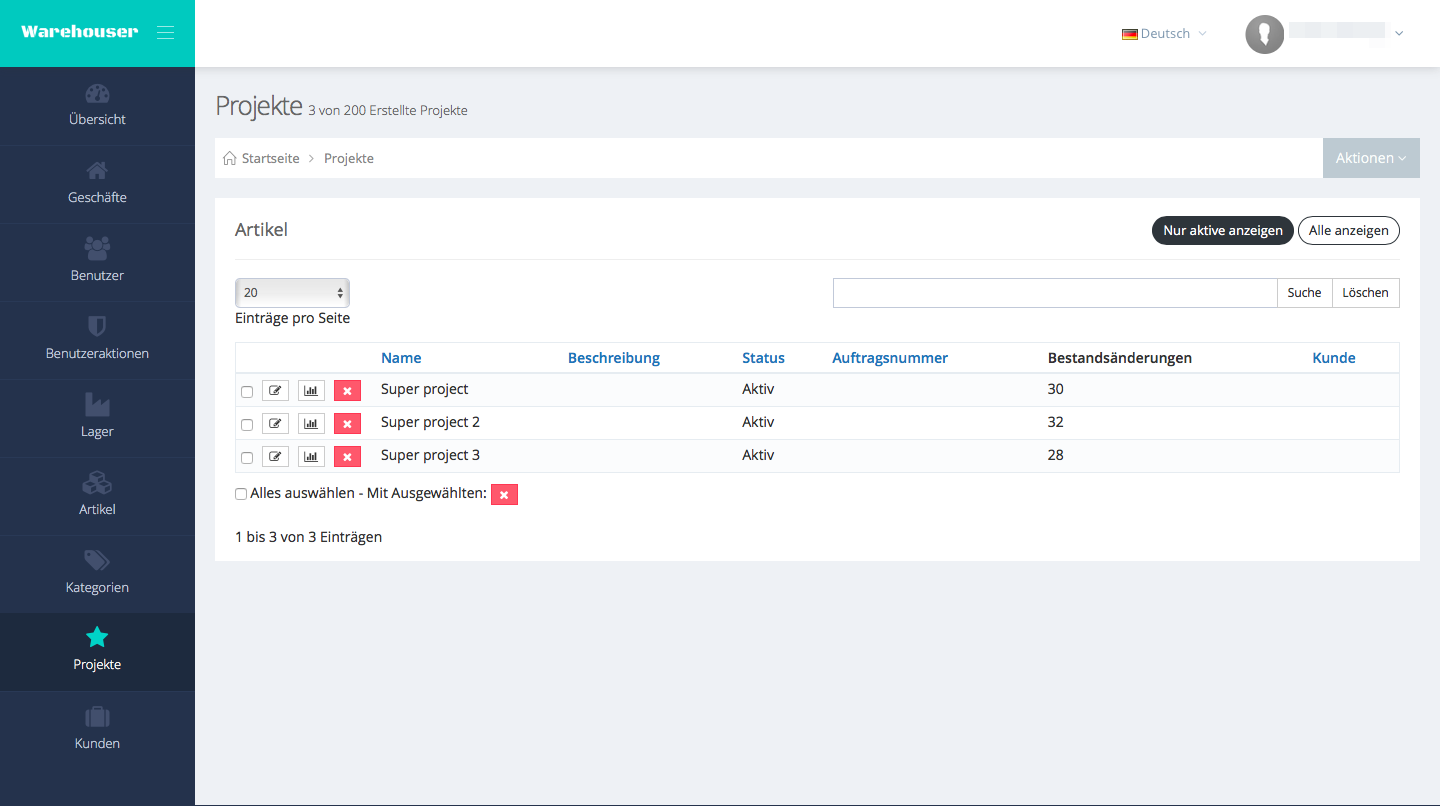Tick the checkbox for Super project

pyautogui.click(x=247, y=391)
